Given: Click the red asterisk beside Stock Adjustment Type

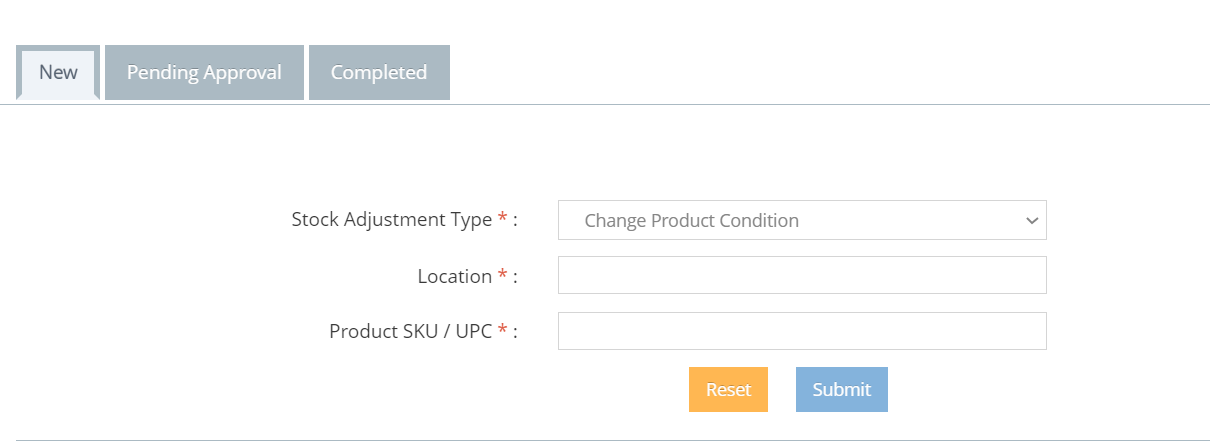Looking at the screenshot, I should (503, 219).
